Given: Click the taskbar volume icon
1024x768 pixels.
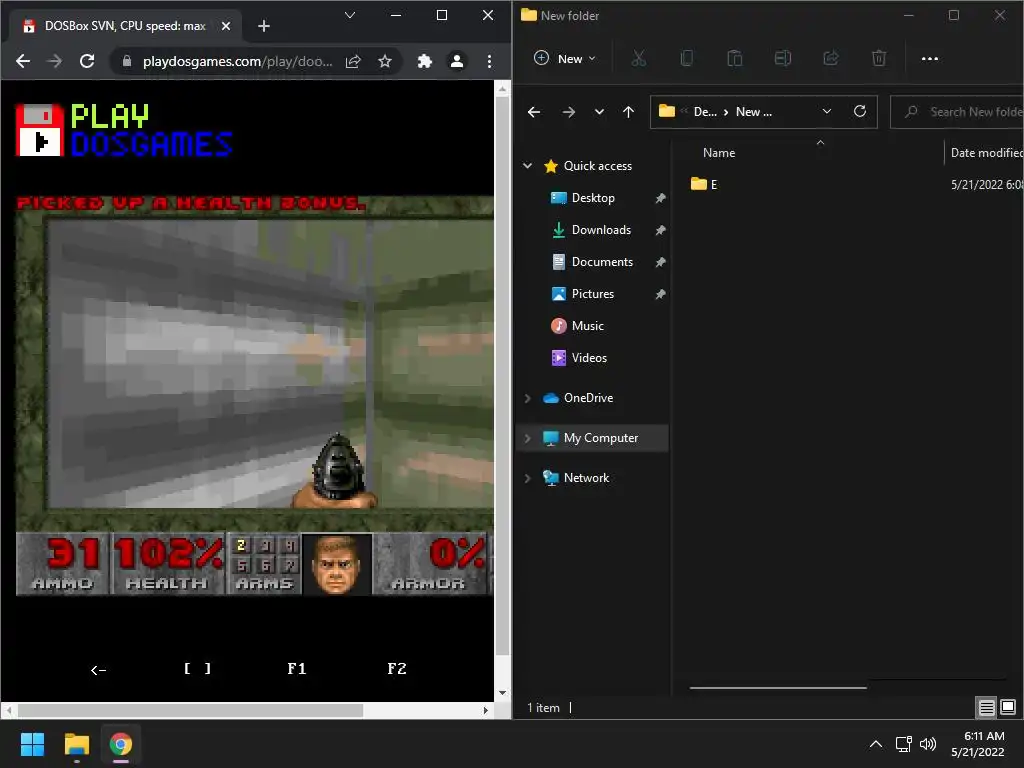Looking at the screenshot, I should [927, 744].
